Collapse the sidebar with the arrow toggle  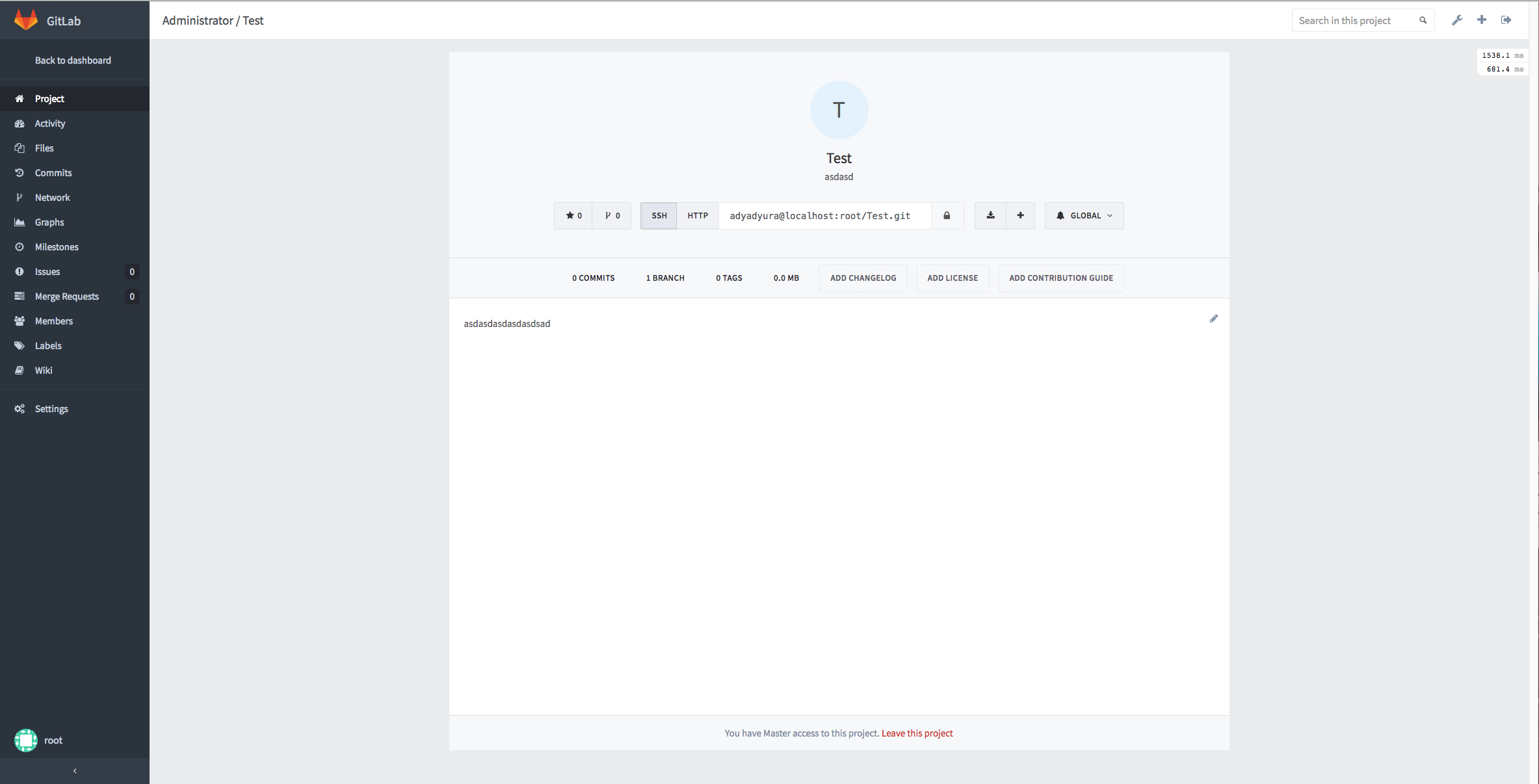point(75,771)
